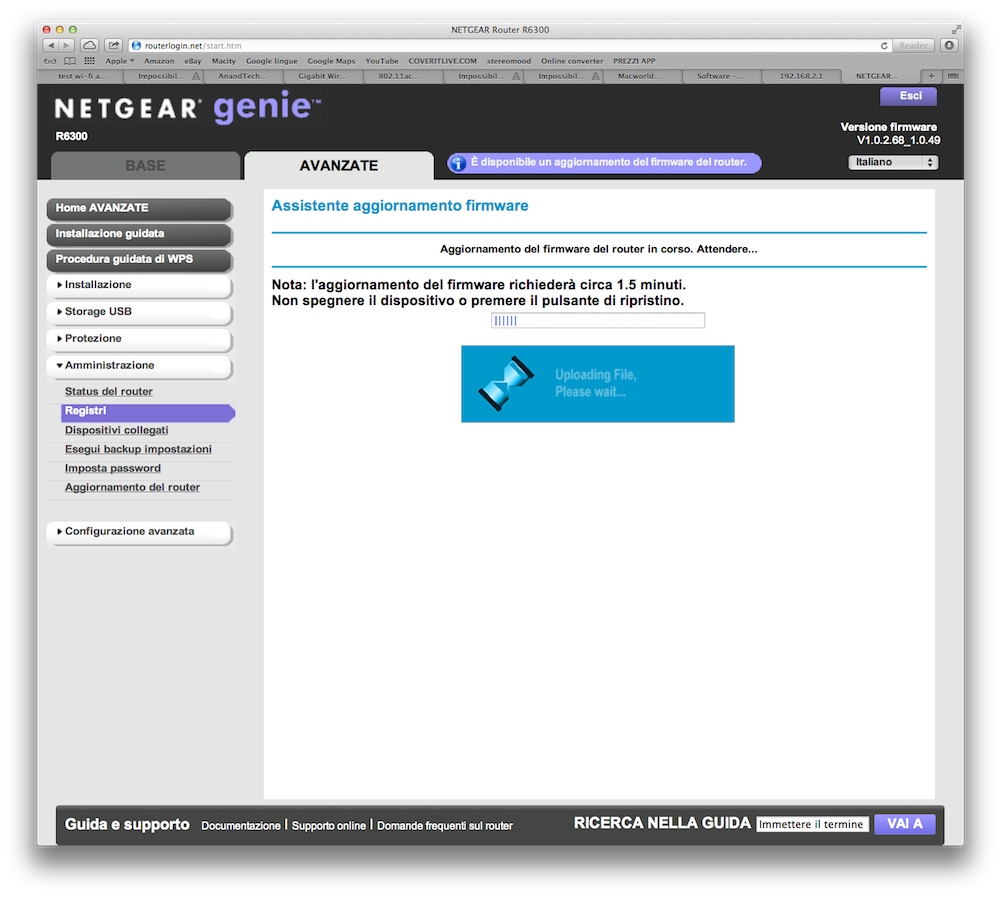
Task: Expand the Storage USB section
Action: click(x=139, y=312)
